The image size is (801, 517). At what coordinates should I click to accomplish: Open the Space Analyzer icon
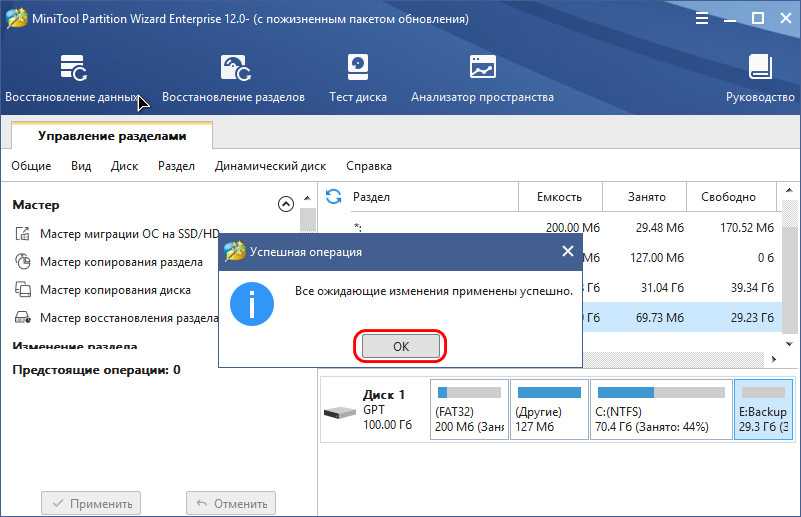coord(482,68)
